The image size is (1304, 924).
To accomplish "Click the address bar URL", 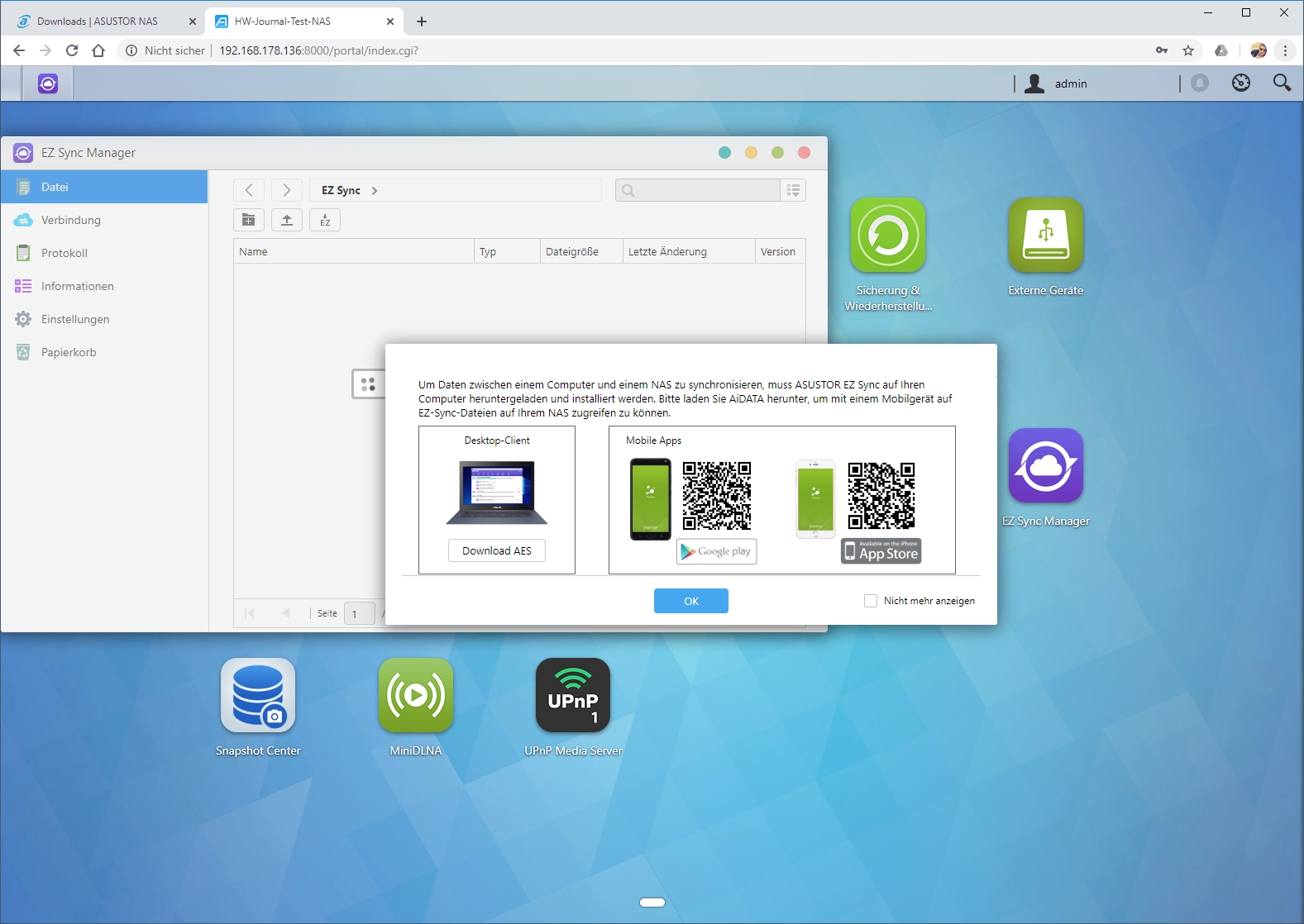I will coord(318,50).
